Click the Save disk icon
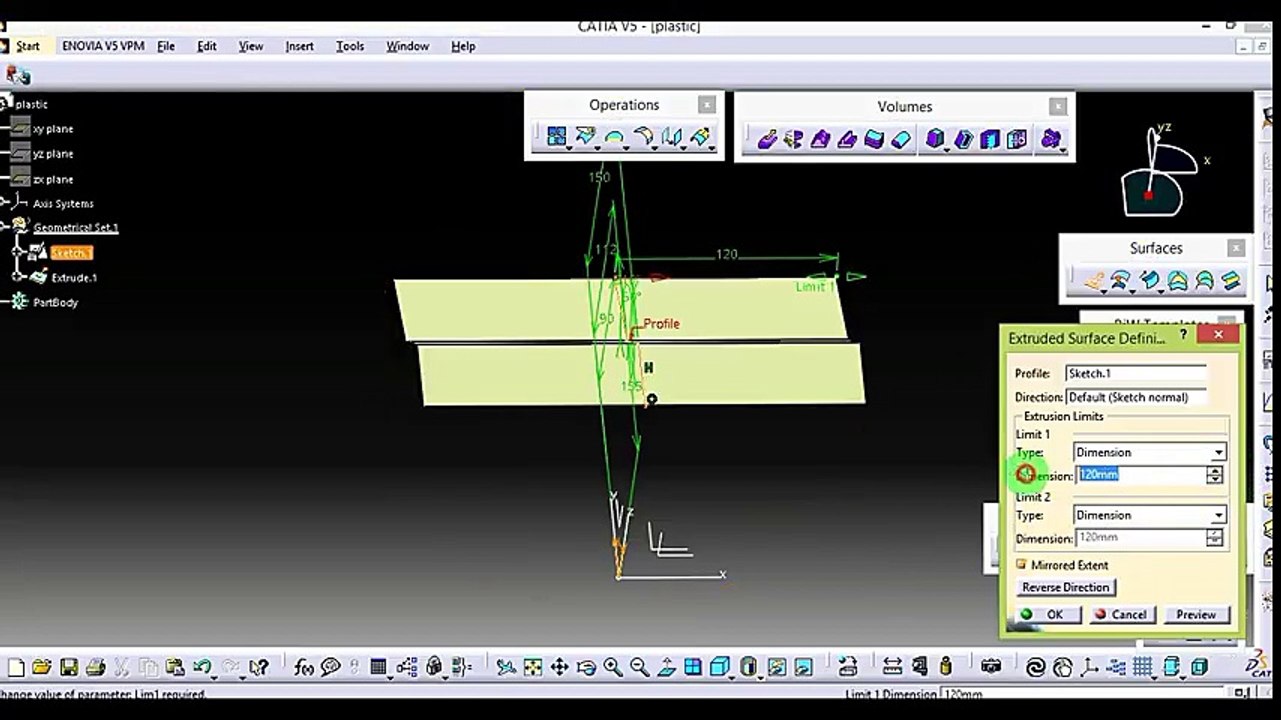1281x720 pixels. tap(68, 667)
